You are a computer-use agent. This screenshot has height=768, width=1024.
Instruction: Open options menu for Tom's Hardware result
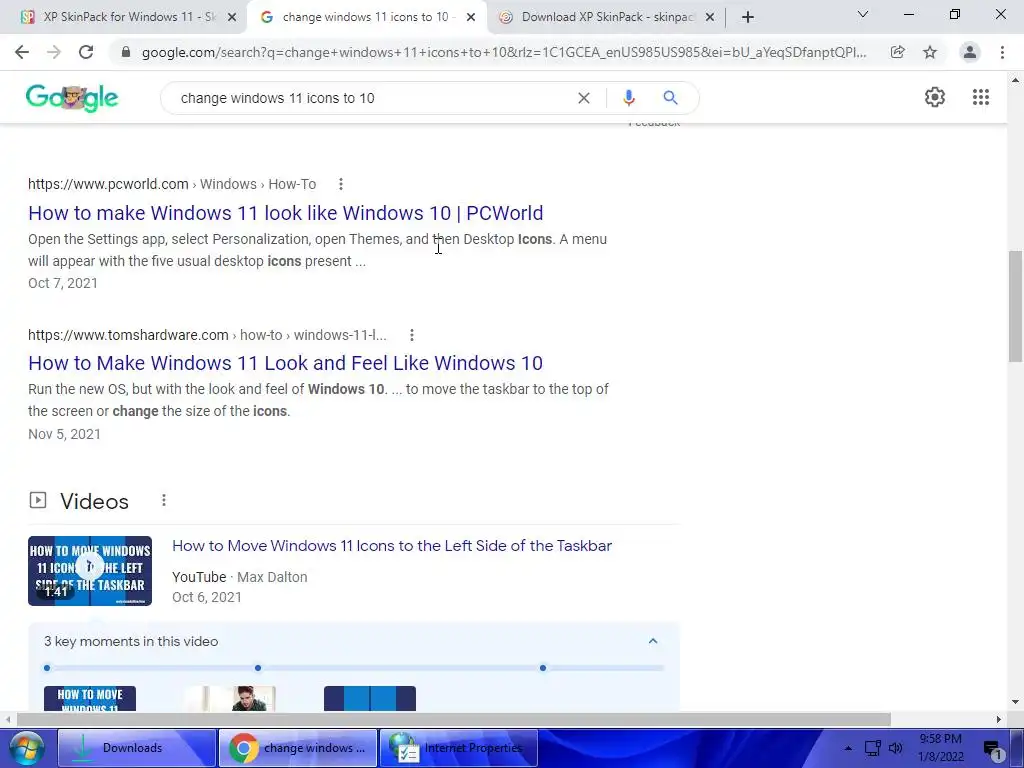[x=411, y=335]
